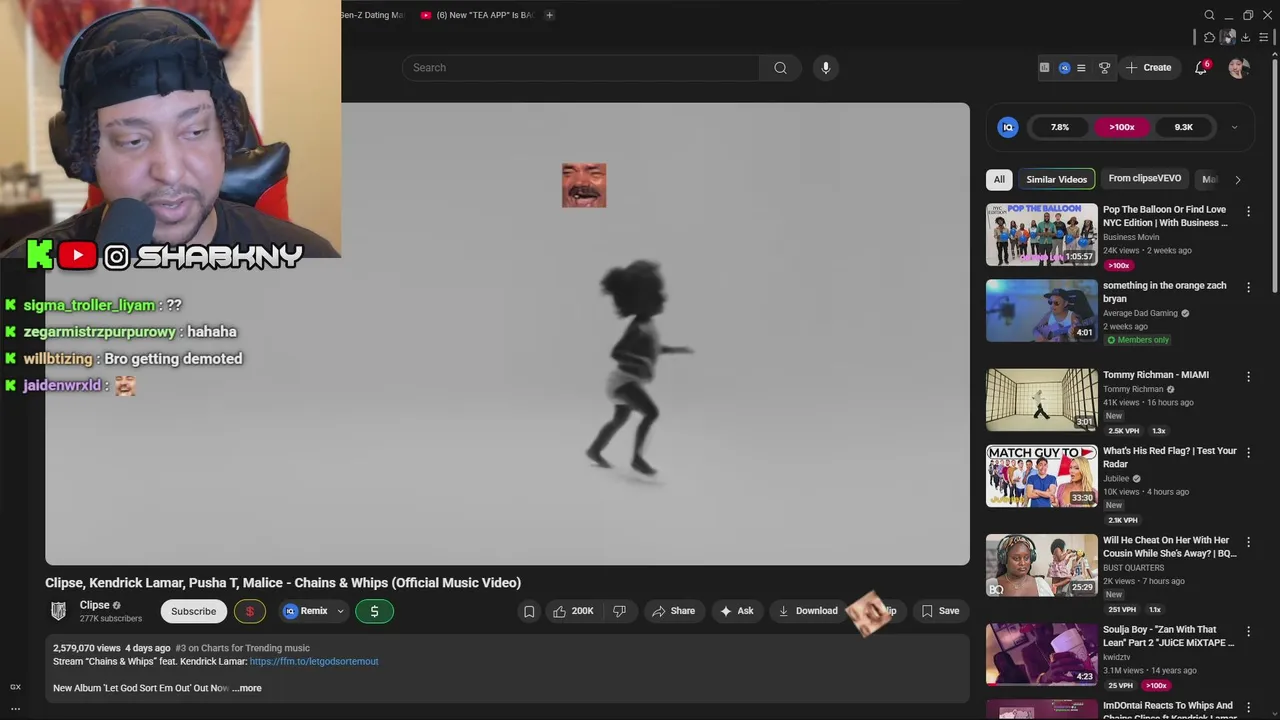
Task: Open Will He Cheat On Her thumbnail
Action: click(1042, 566)
